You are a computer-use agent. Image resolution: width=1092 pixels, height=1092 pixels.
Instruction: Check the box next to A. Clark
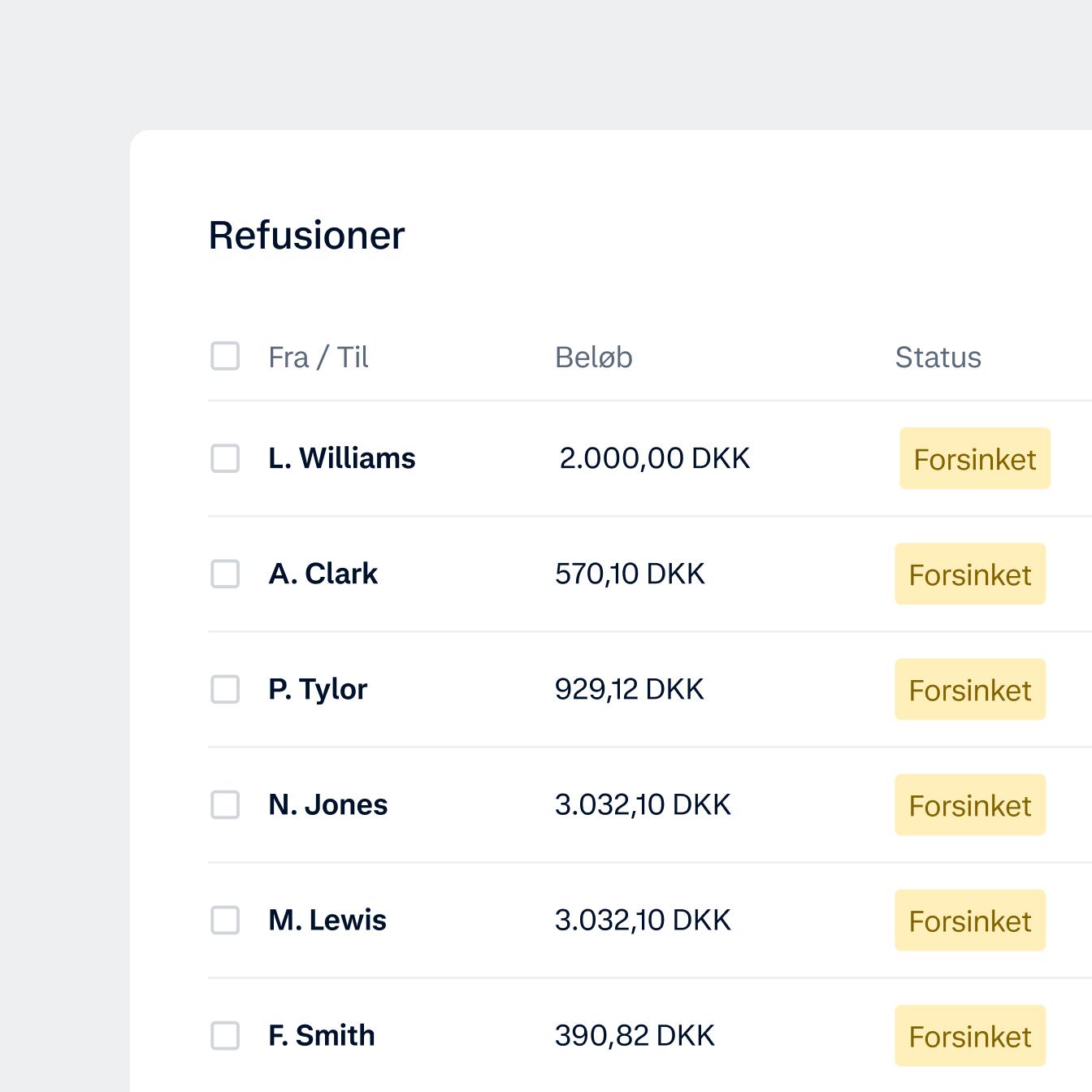click(x=225, y=574)
